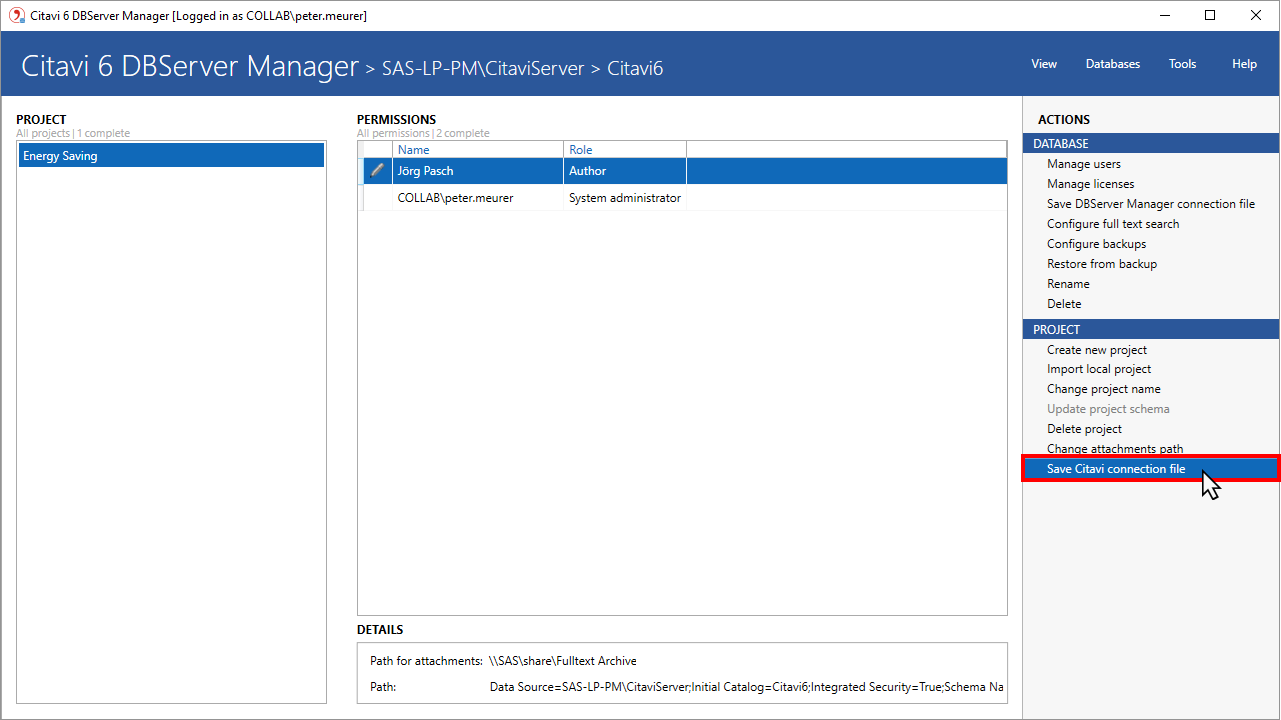The image size is (1281, 720).
Task: Open the Help menu
Action: (1244, 64)
